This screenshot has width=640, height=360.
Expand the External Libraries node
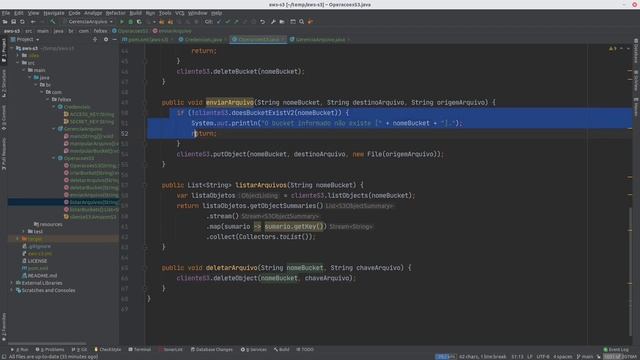tap(11, 283)
